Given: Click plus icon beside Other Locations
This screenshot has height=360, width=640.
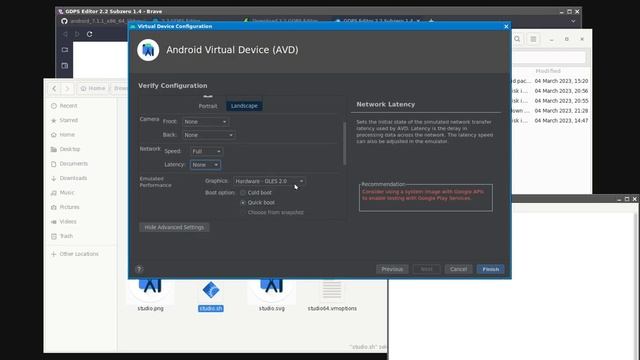Looking at the screenshot, I should click(x=53, y=254).
